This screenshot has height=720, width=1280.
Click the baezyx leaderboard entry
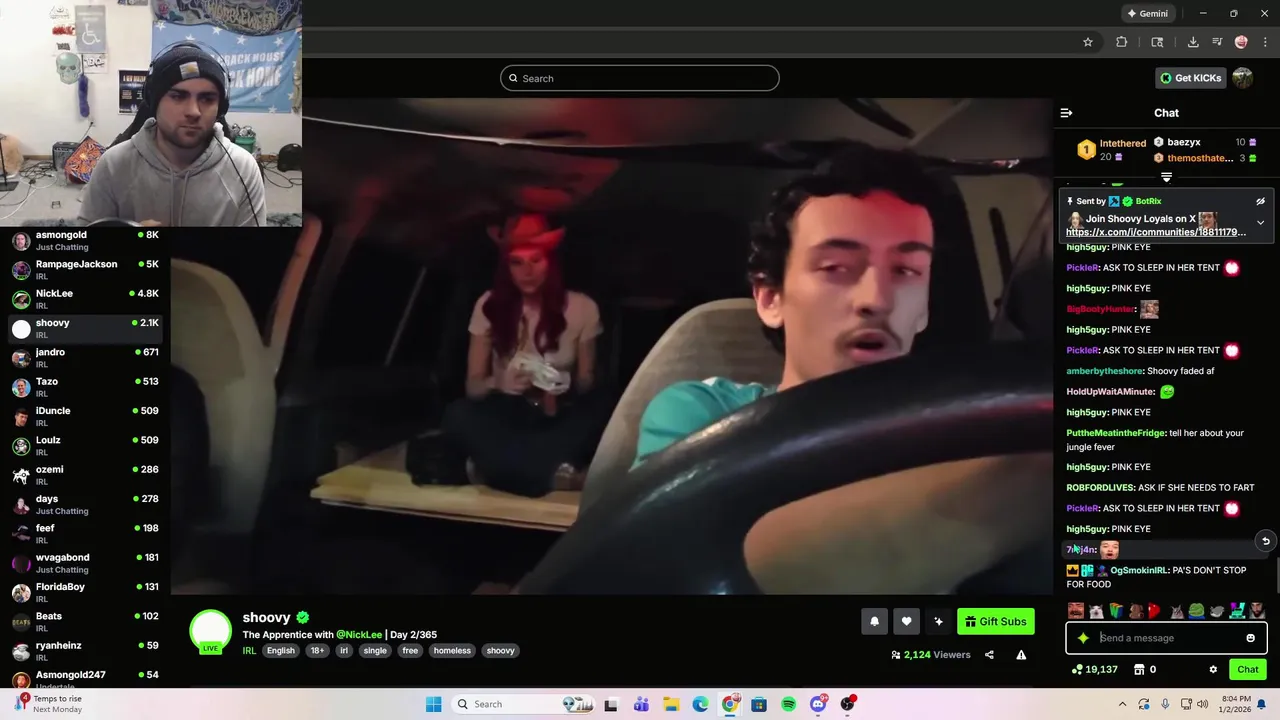1204,142
